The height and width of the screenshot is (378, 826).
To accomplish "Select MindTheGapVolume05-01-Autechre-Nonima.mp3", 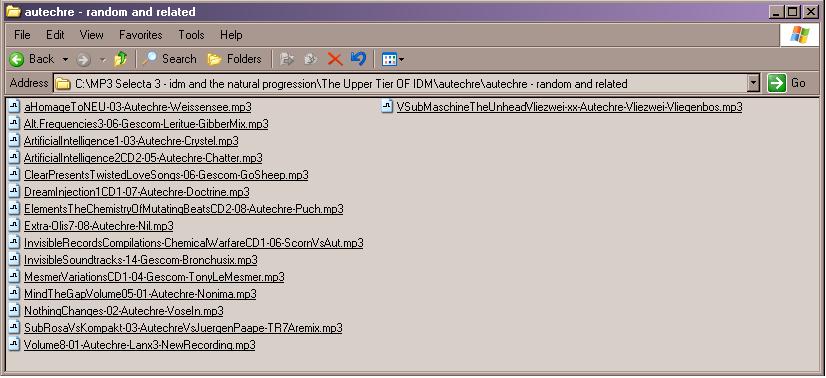I will (x=140, y=294).
